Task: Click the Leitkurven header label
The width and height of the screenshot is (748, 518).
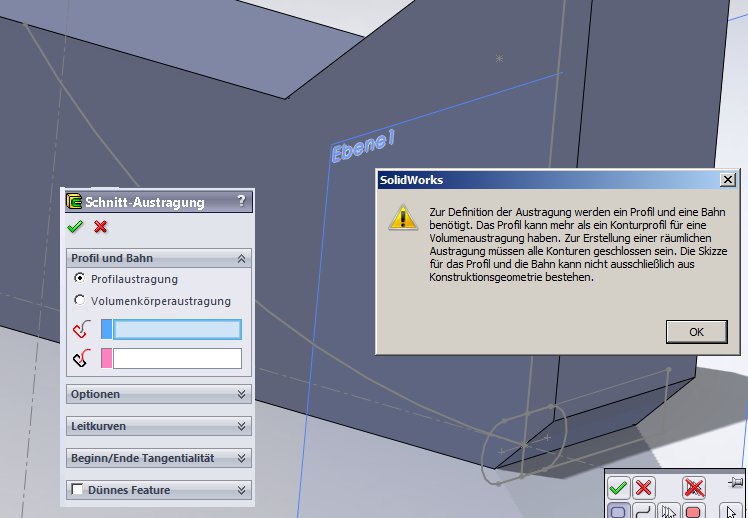Action: (99, 426)
